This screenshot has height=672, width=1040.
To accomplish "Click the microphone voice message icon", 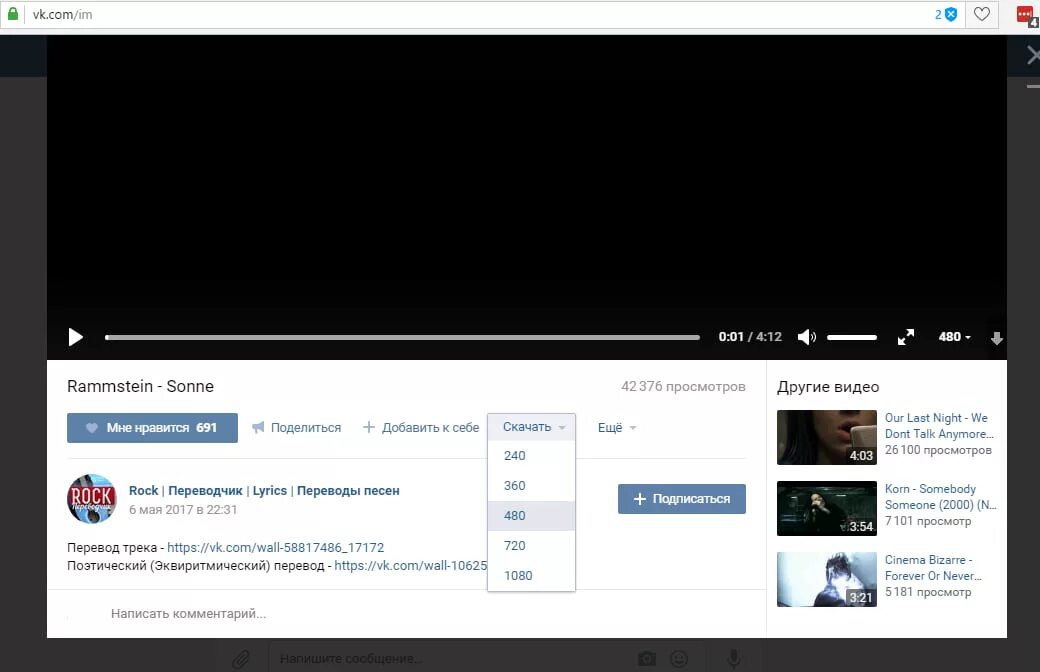I will (734, 659).
